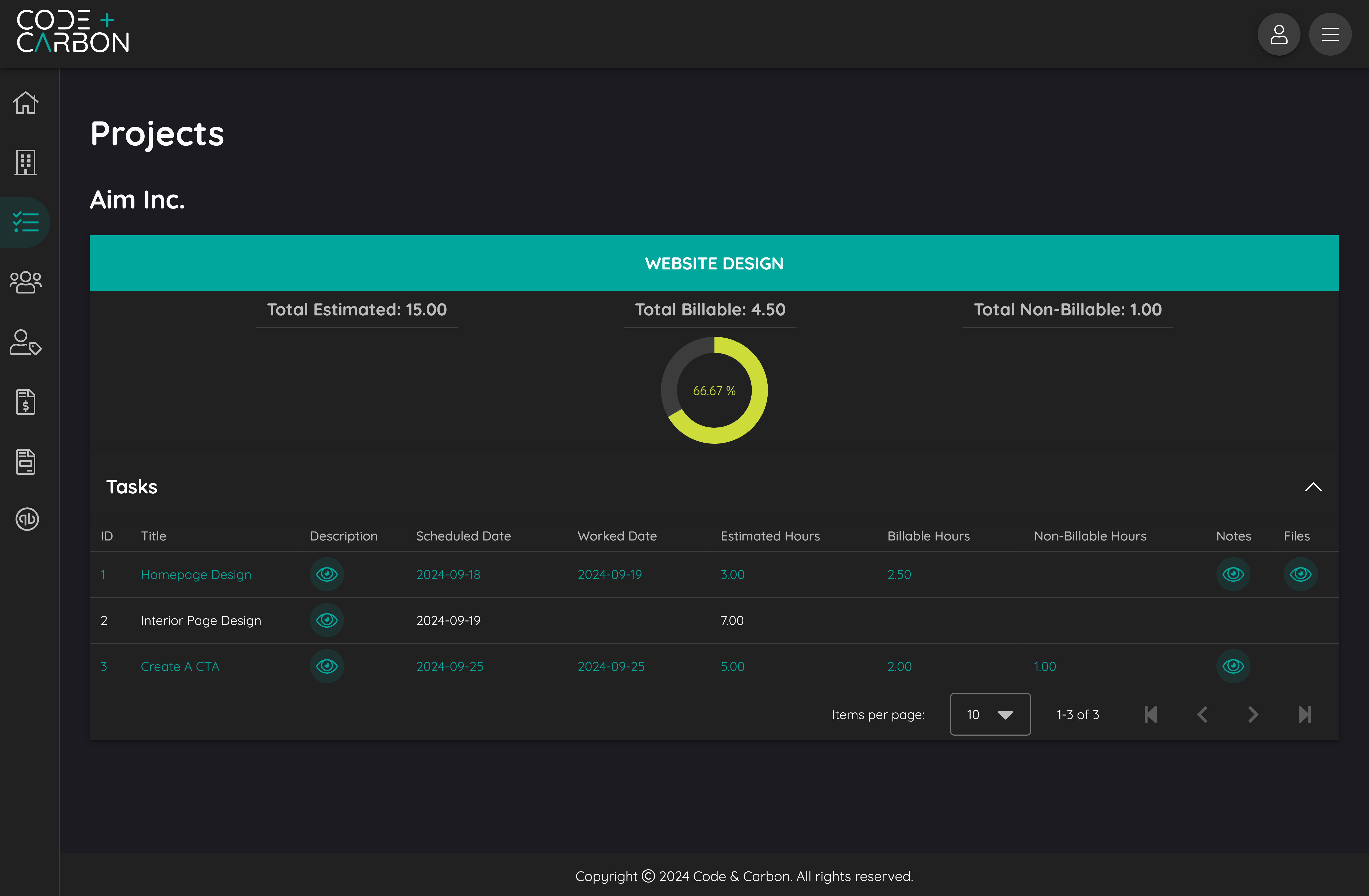Image resolution: width=1369 pixels, height=896 pixels.
Task: Click billable hours value 2.50
Action: pos(899,574)
